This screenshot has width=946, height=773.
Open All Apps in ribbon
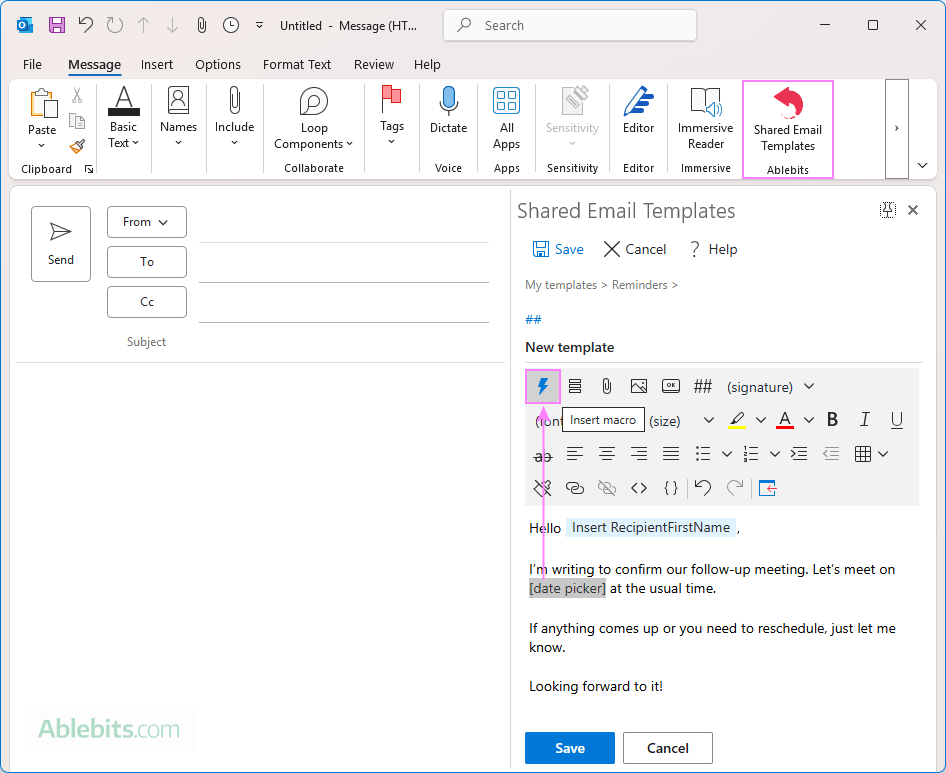tap(506, 118)
